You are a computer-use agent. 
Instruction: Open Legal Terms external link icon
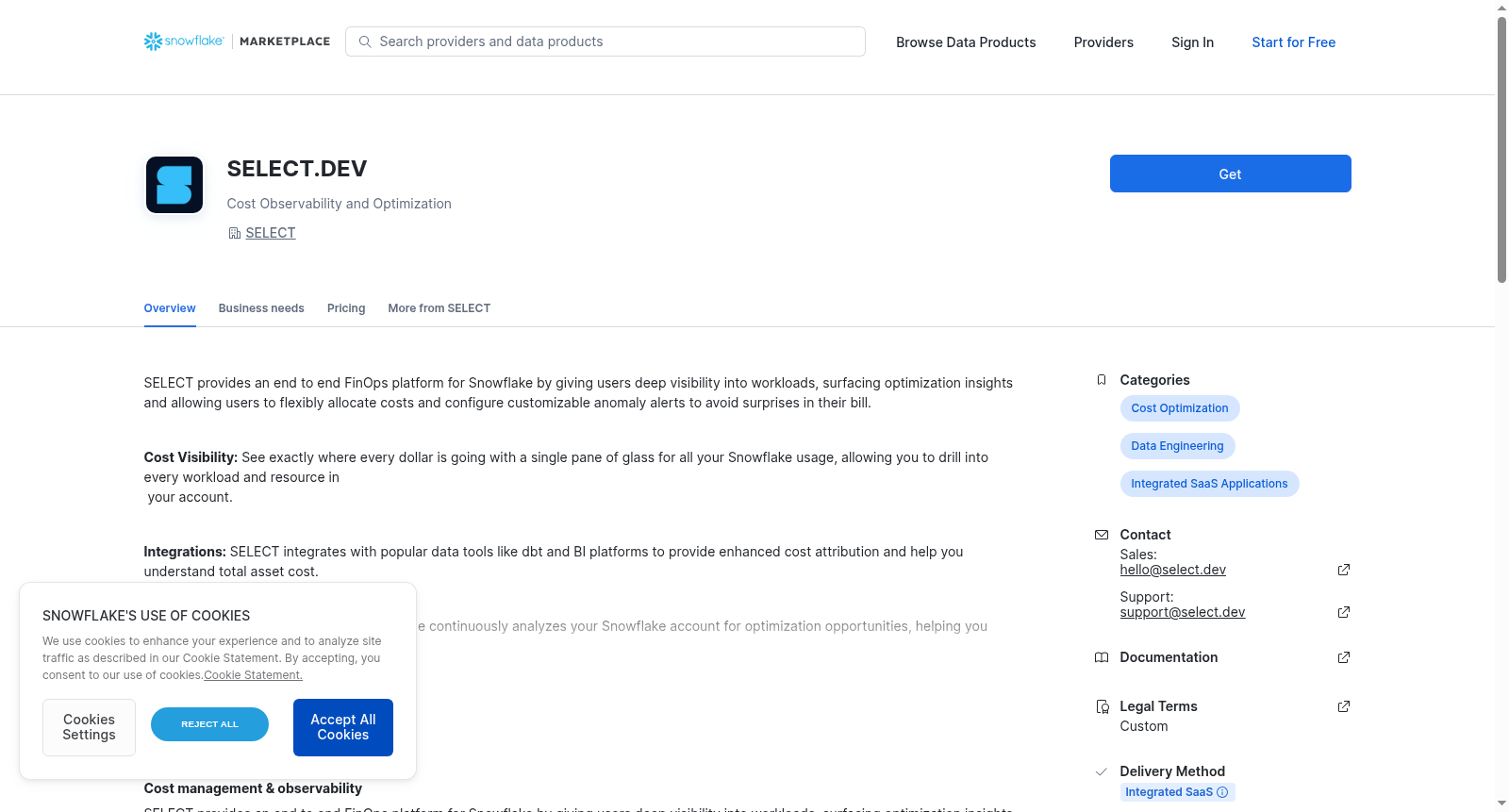click(x=1344, y=706)
